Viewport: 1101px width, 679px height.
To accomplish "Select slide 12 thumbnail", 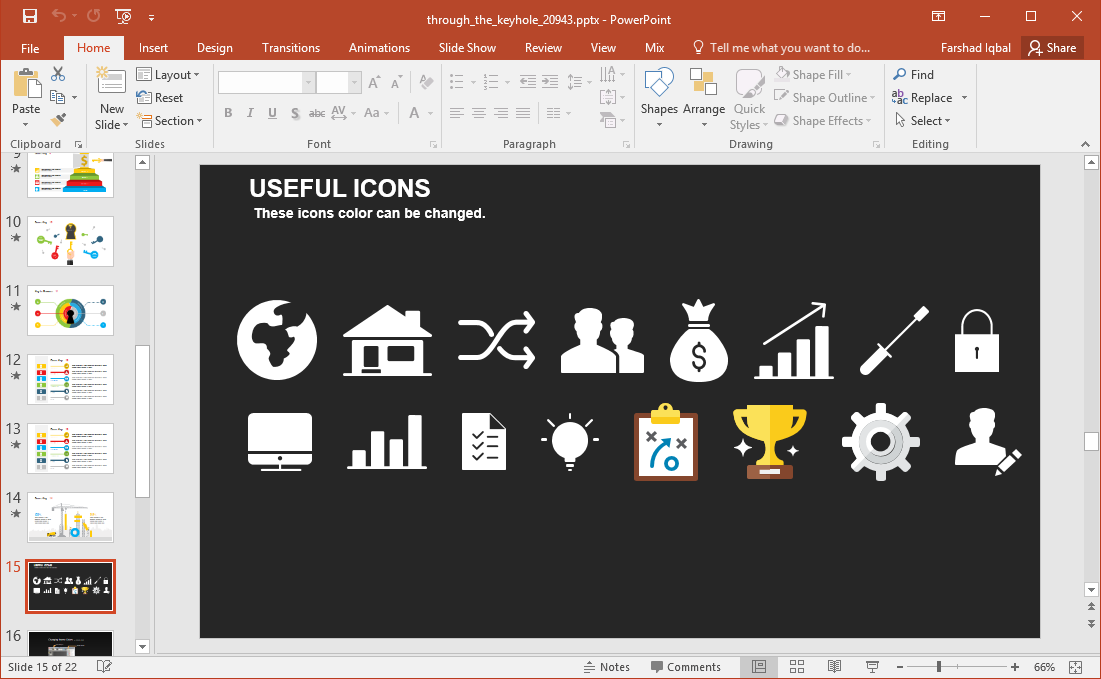I will [x=70, y=379].
